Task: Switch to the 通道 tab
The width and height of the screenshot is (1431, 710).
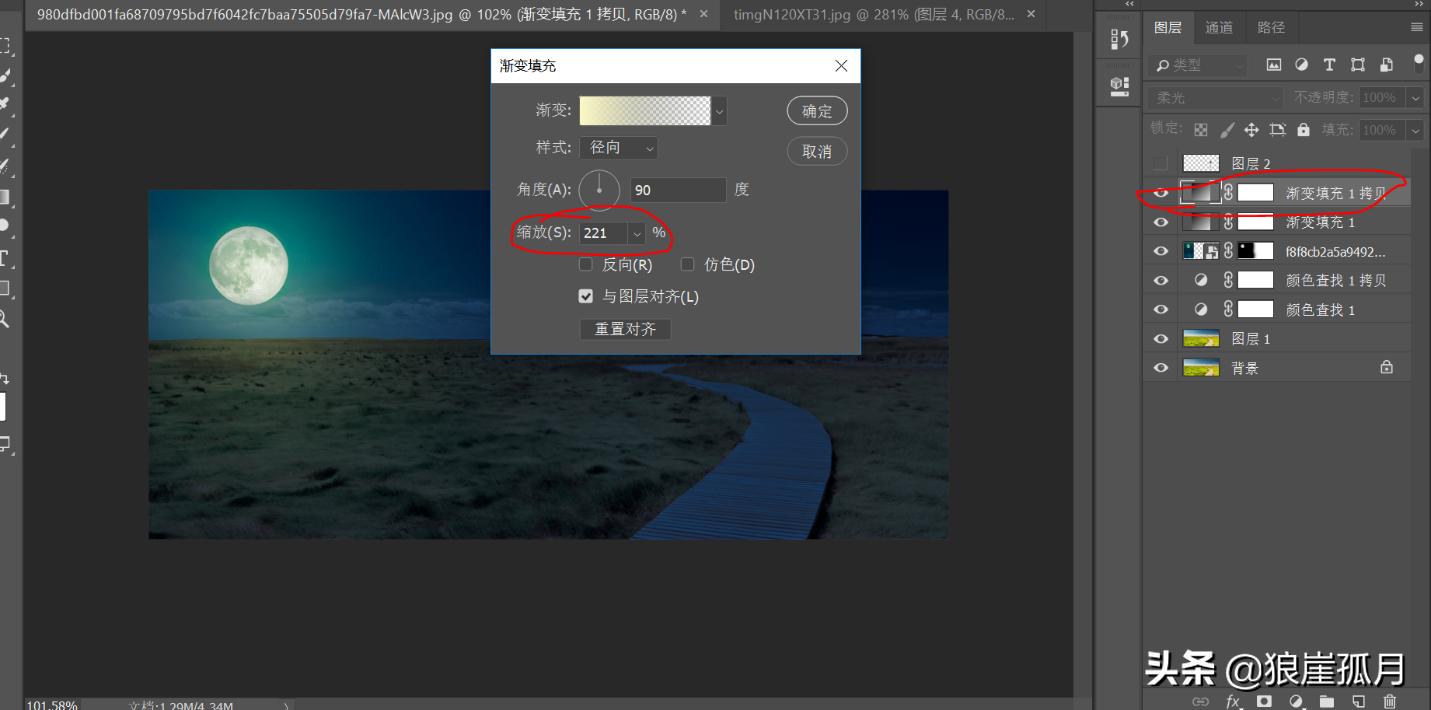Action: [x=1219, y=27]
